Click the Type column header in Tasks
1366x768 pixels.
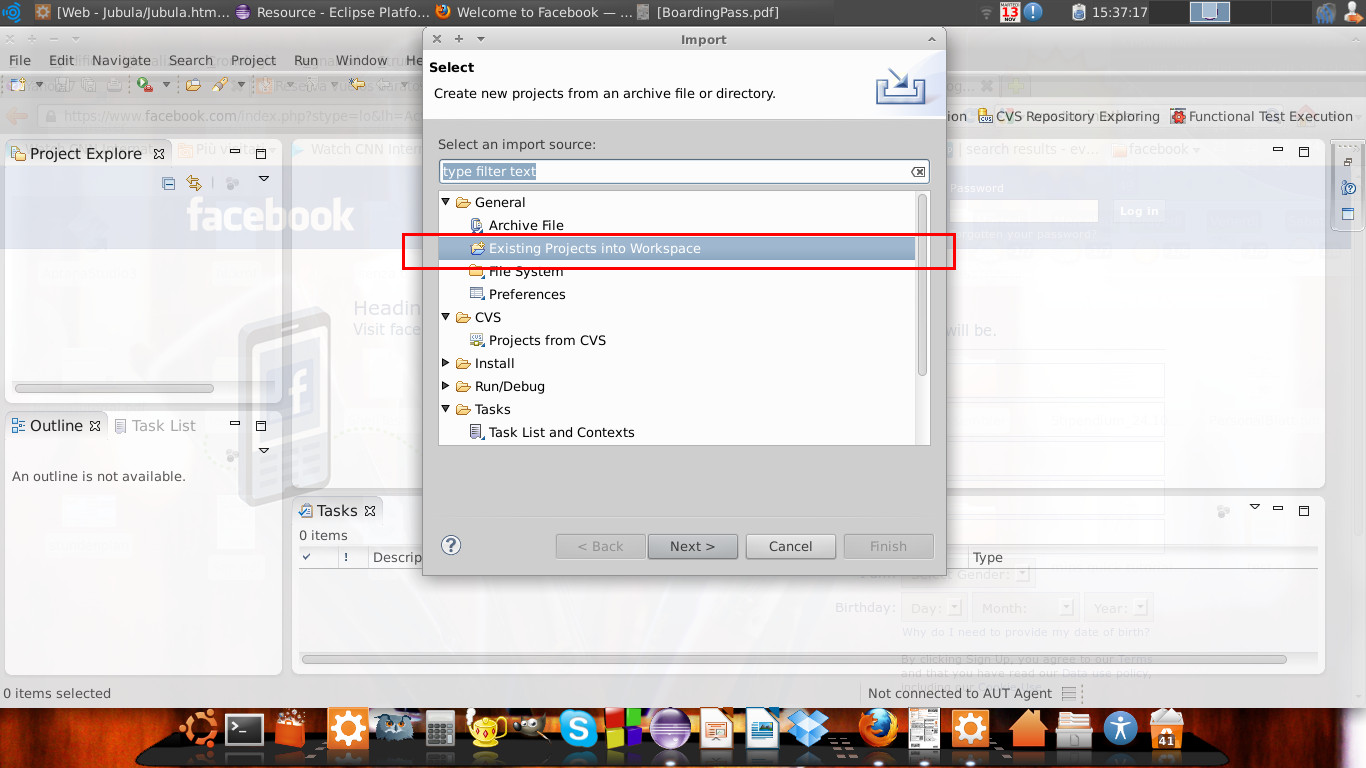click(x=988, y=557)
